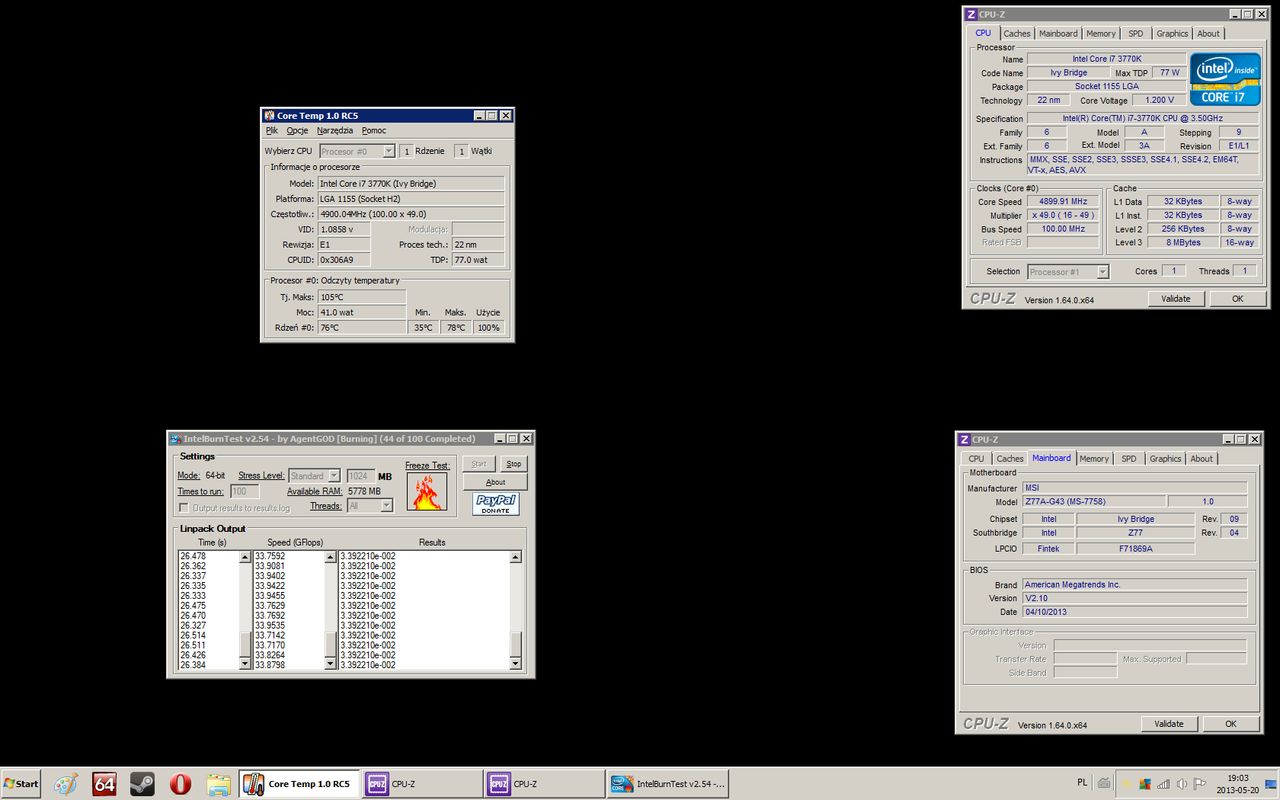Open the file explorer folder icon
The width and height of the screenshot is (1280, 800).
pyautogui.click(x=218, y=784)
